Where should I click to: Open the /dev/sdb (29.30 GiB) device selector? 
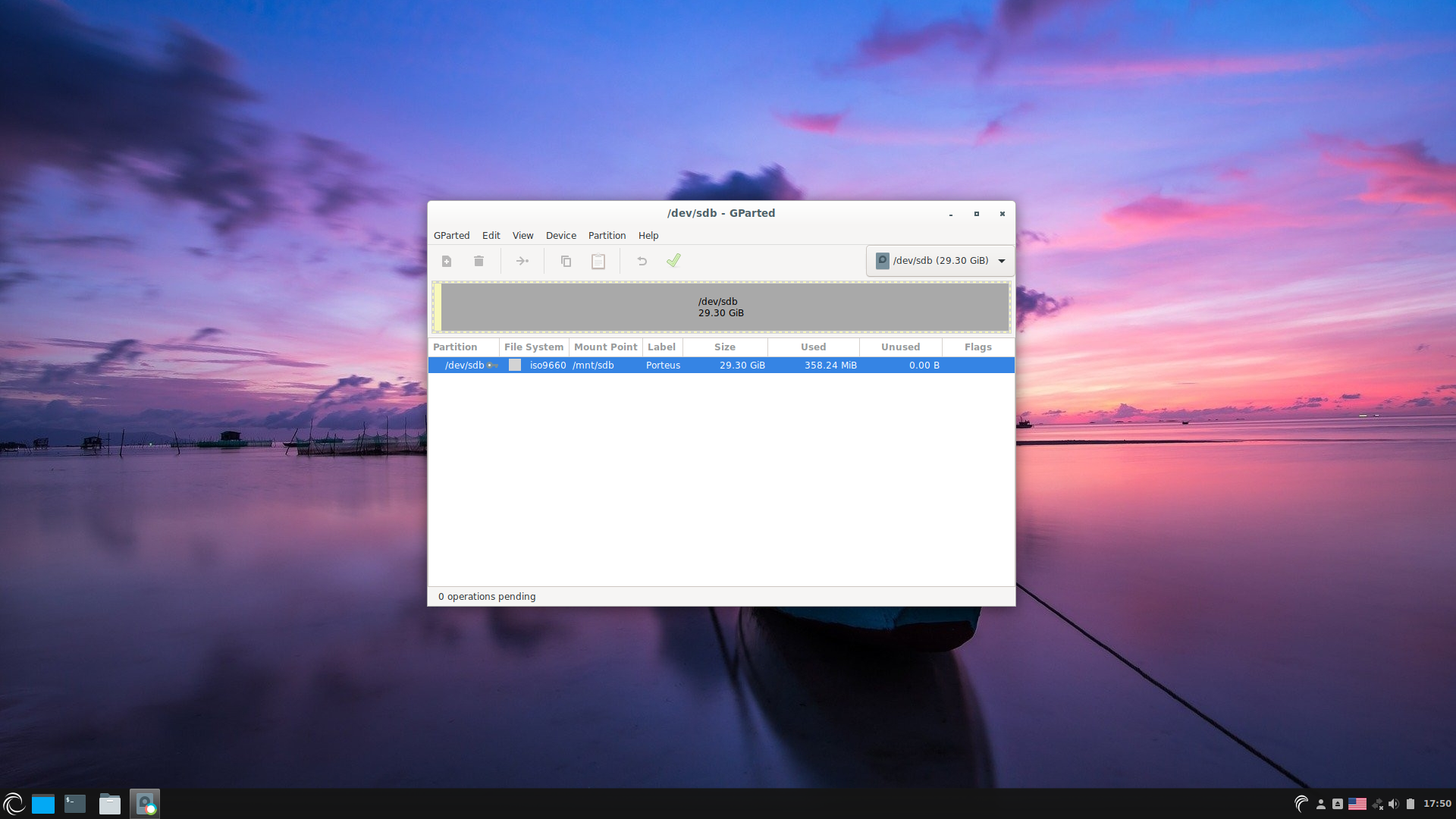tap(940, 260)
